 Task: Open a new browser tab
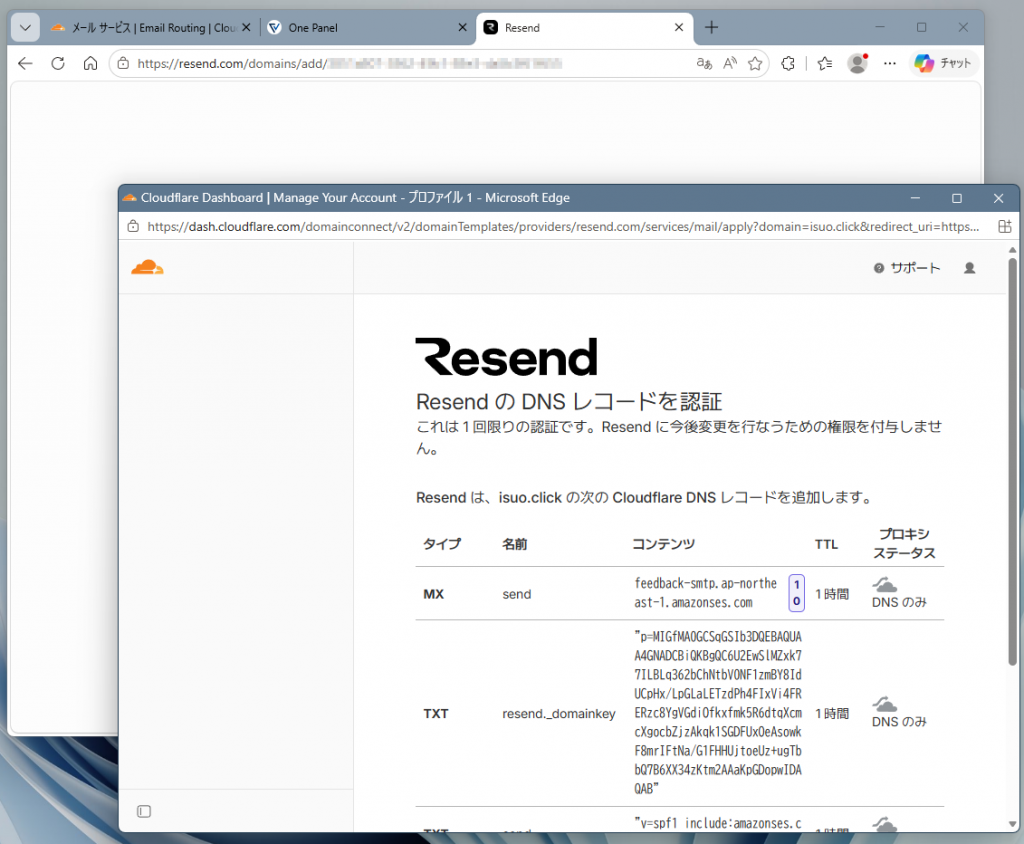click(x=711, y=27)
